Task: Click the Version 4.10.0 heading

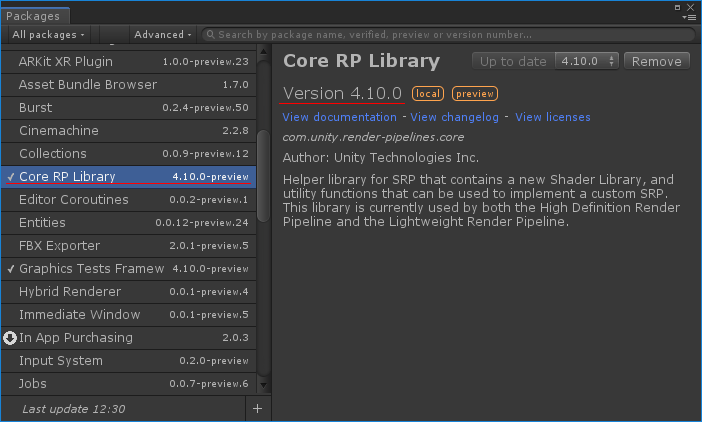Action: pos(342,94)
